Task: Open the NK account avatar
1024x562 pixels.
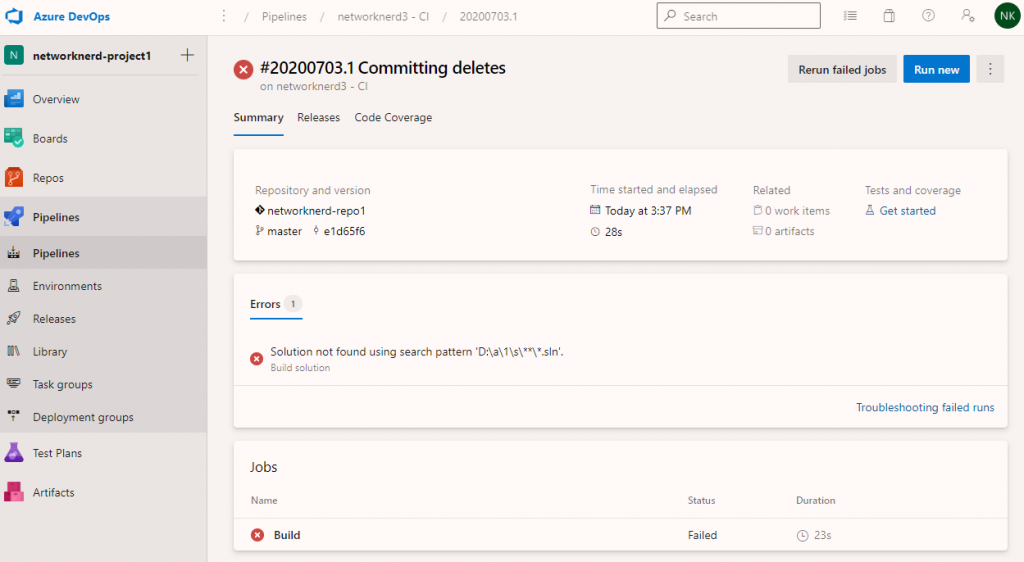Action: click(1007, 16)
